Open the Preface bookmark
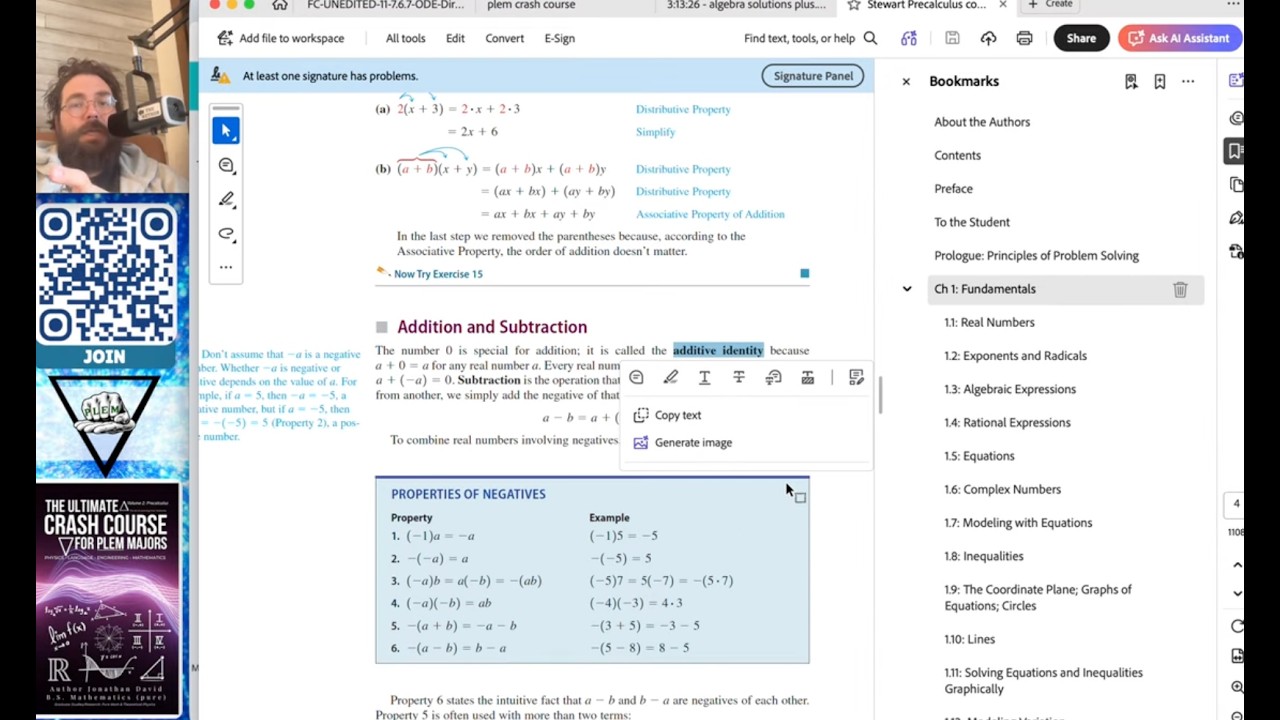1280x720 pixels. [x=953, y=189]
